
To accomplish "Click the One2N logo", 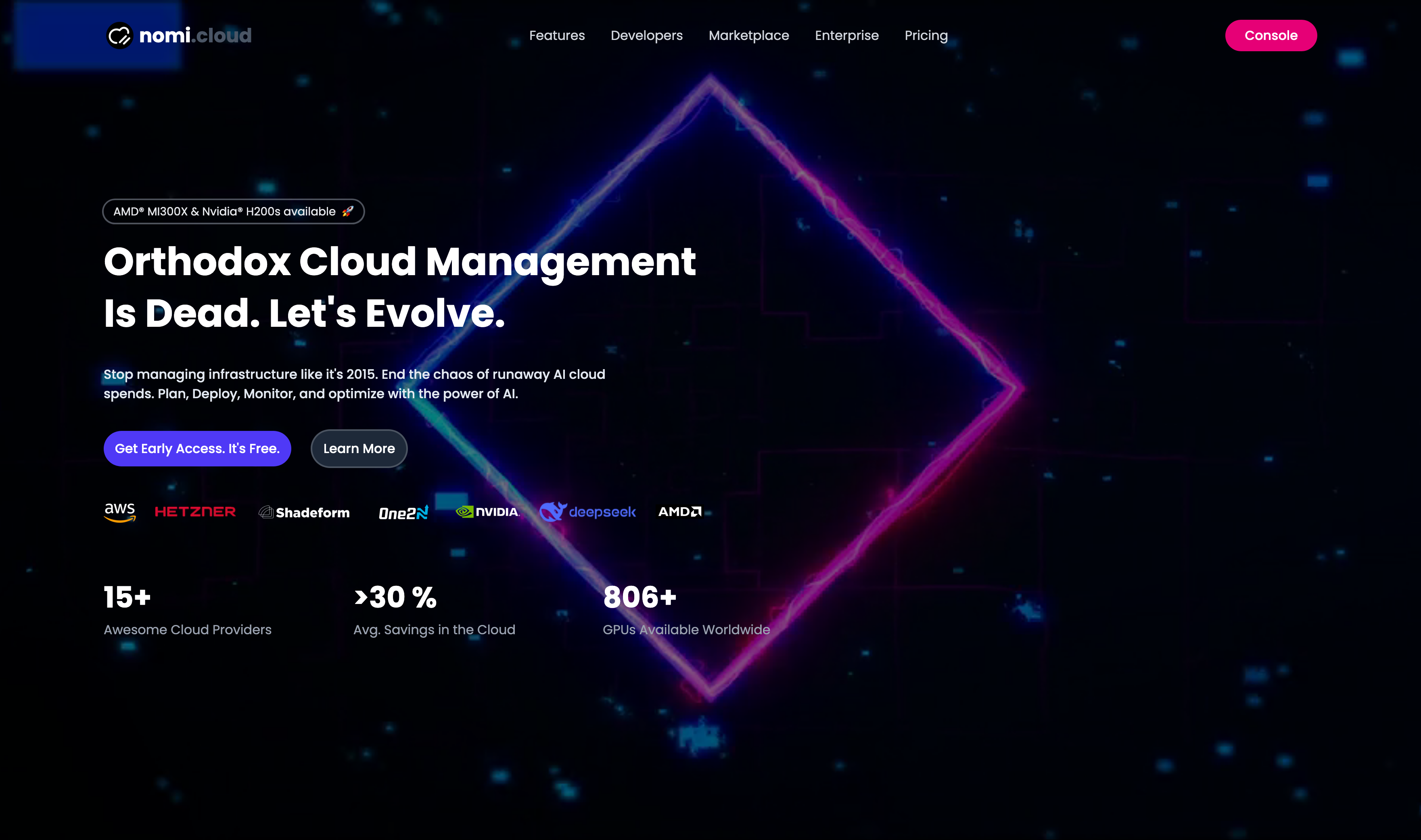I will pyautogui.click(x=403, y=513).
